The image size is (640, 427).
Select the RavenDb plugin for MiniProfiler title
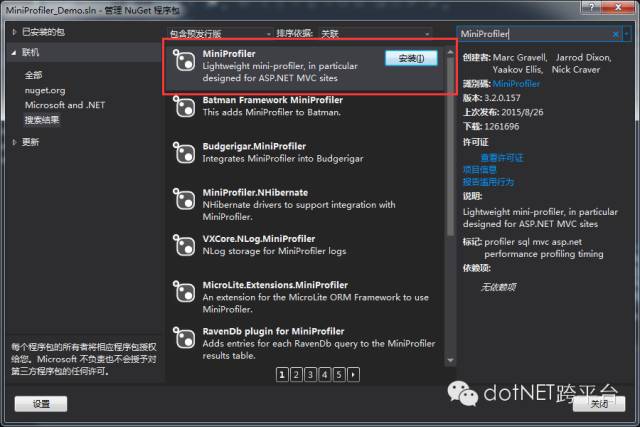point(273,331)
